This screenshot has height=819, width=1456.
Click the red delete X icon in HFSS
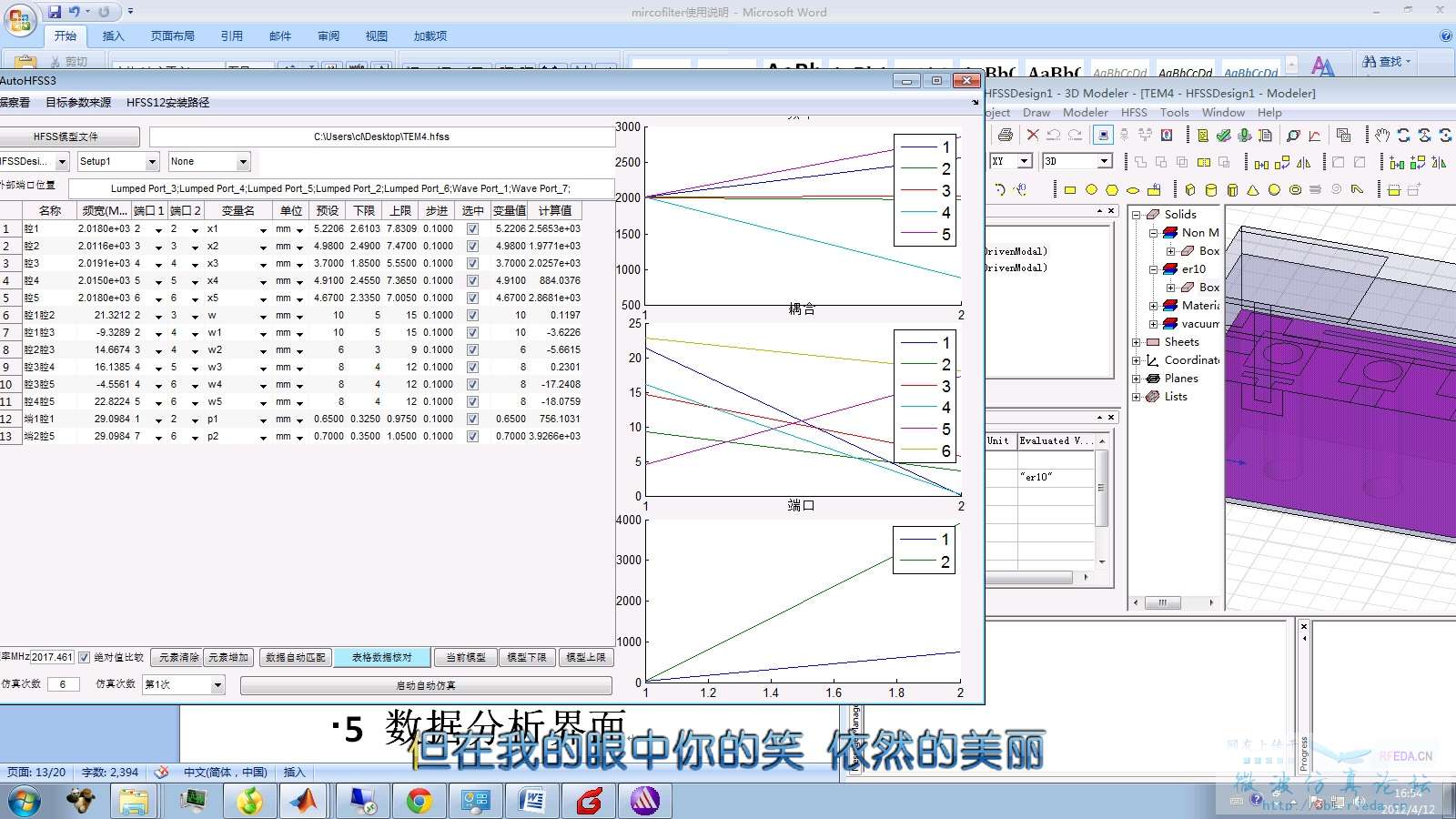(x=1033, y=135)
